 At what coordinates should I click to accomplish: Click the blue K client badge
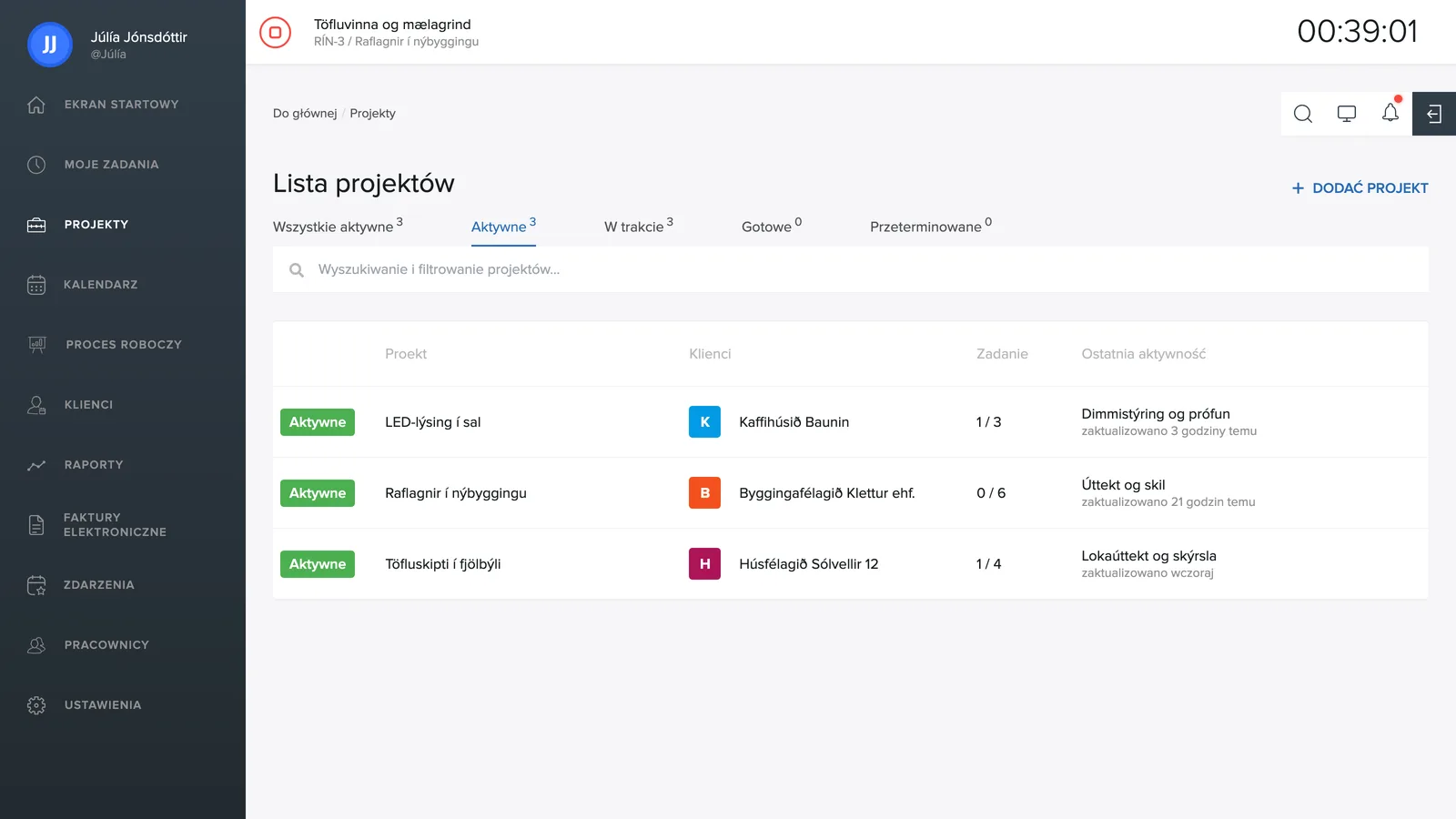pos(704,422)
